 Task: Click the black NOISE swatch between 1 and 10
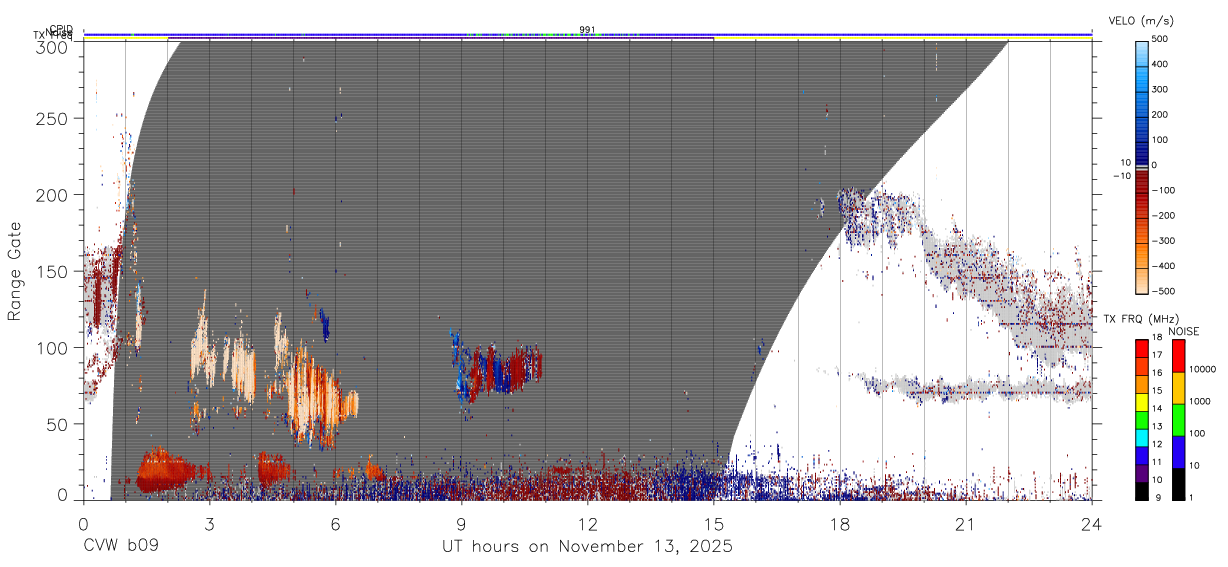[1178, 484]
